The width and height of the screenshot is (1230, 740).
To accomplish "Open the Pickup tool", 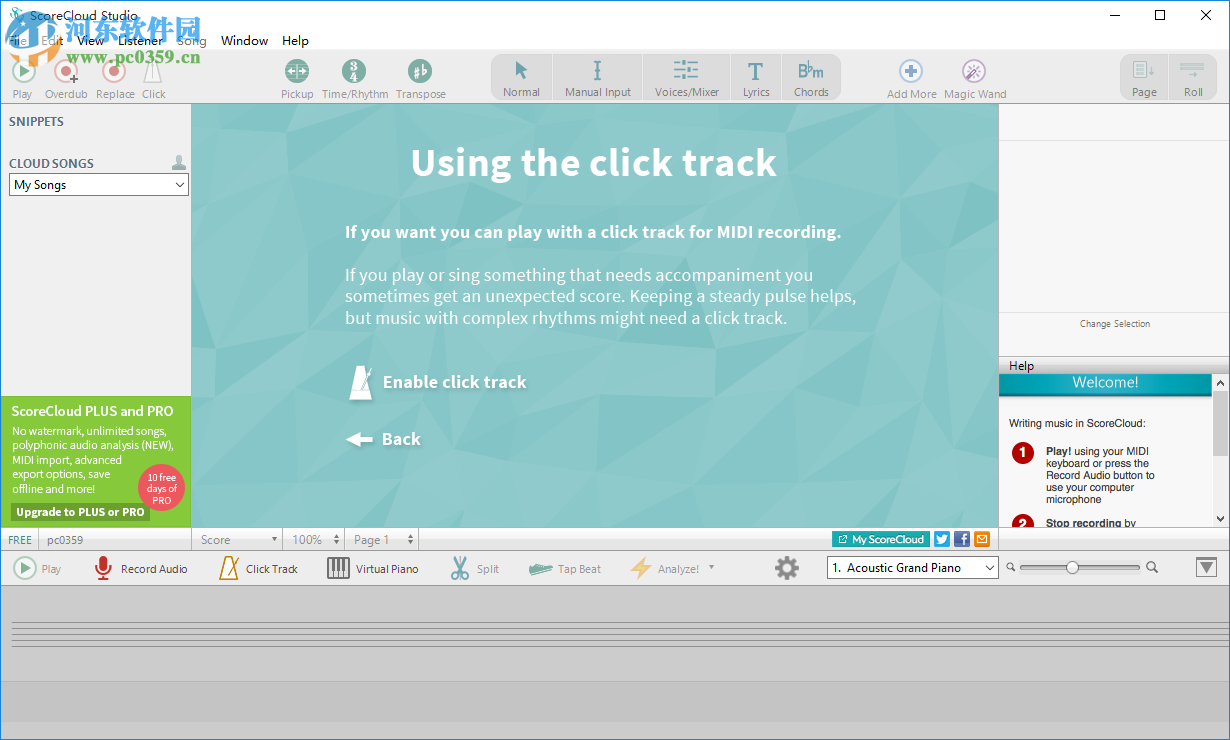I will [x=297, y=78].
